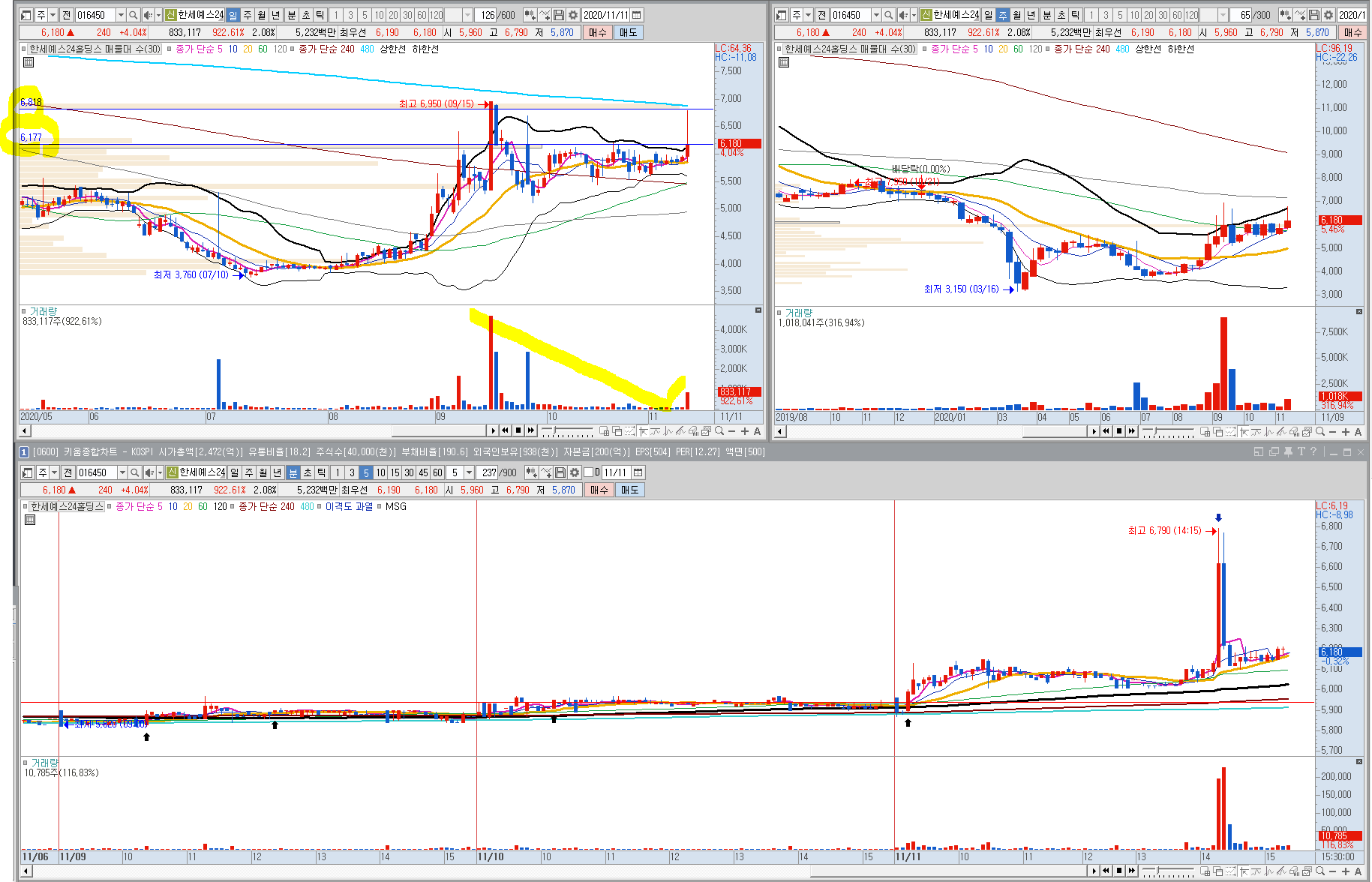
Task: Select monthly (월) period in top-left chart
Action: coord(261,15)
